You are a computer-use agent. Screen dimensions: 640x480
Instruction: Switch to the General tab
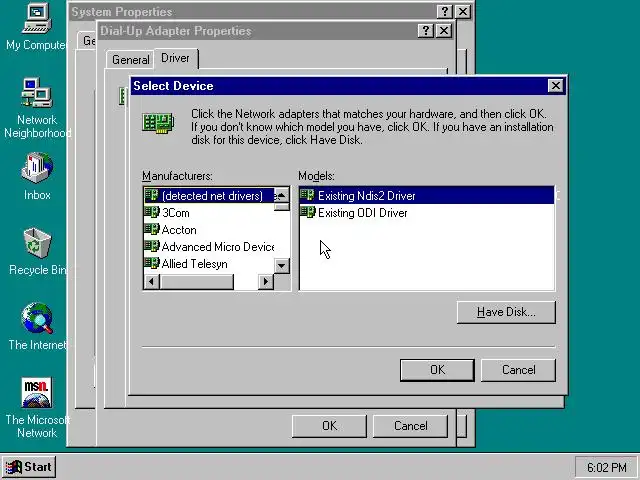tap(130, 60)
